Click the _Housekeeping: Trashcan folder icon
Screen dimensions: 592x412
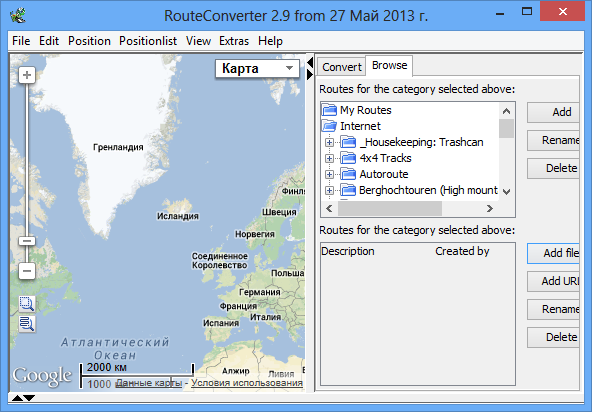click(348, 142)
